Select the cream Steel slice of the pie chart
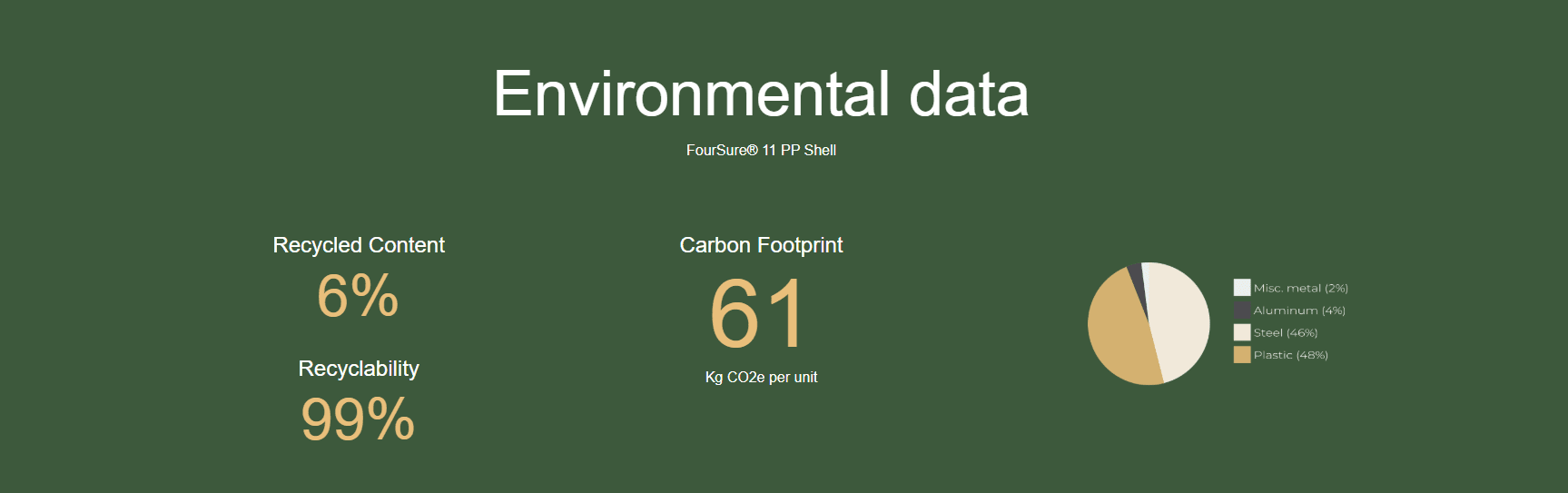The height and width of the screenshot is (493, 1568). pyautogui.click(x=1180, y=318)
